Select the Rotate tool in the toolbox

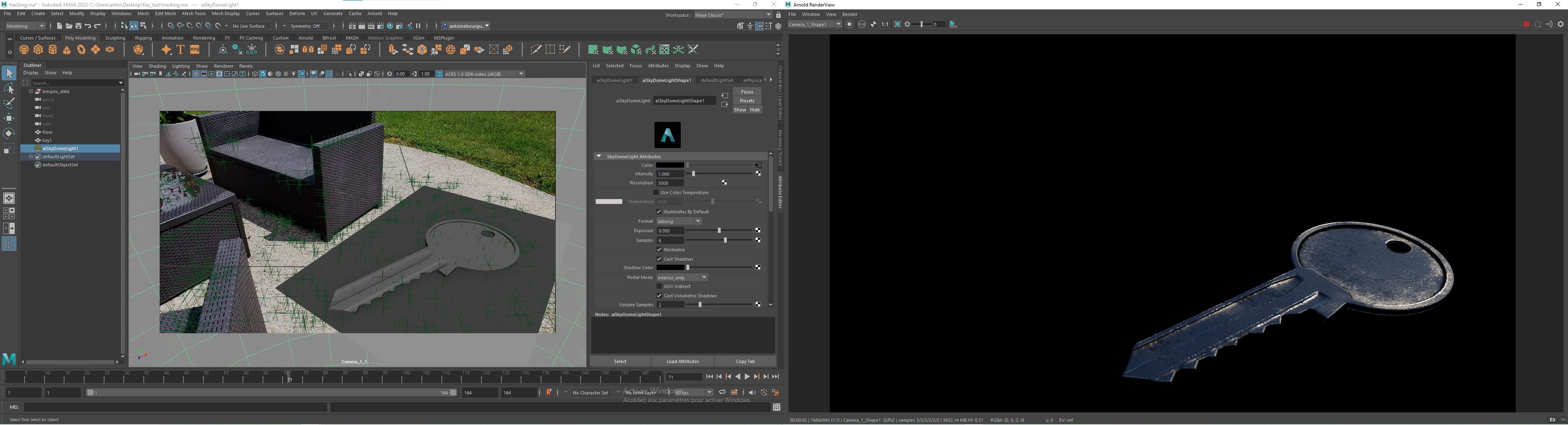click(x=9, y=133)
